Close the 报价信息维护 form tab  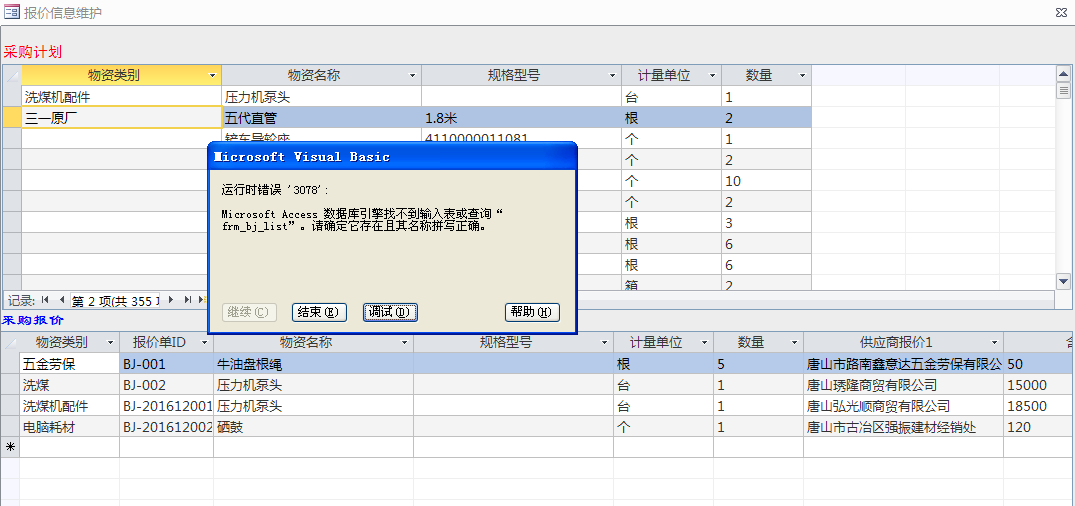(1060, 12)
